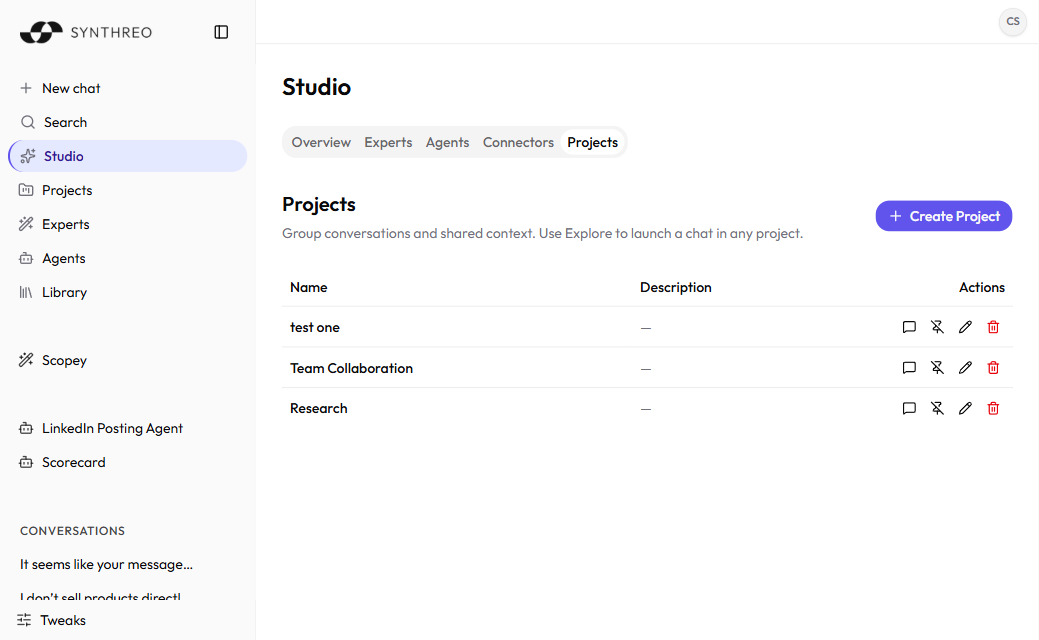The width and height of the screenshot is (1039, 640).
Task: Open the Scorecard agent
Action: (x=127, y=462)
